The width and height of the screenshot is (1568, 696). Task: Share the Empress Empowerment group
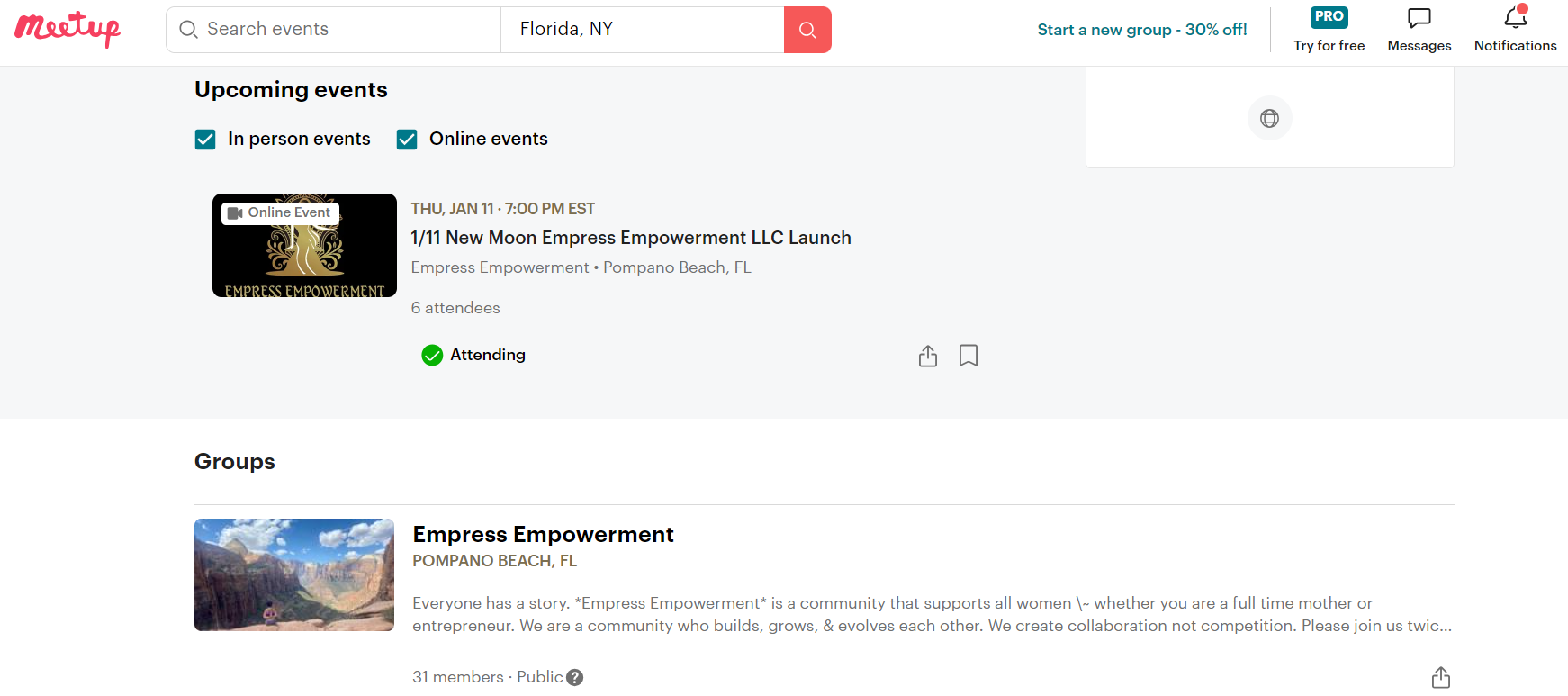[x=1441, y=677]
